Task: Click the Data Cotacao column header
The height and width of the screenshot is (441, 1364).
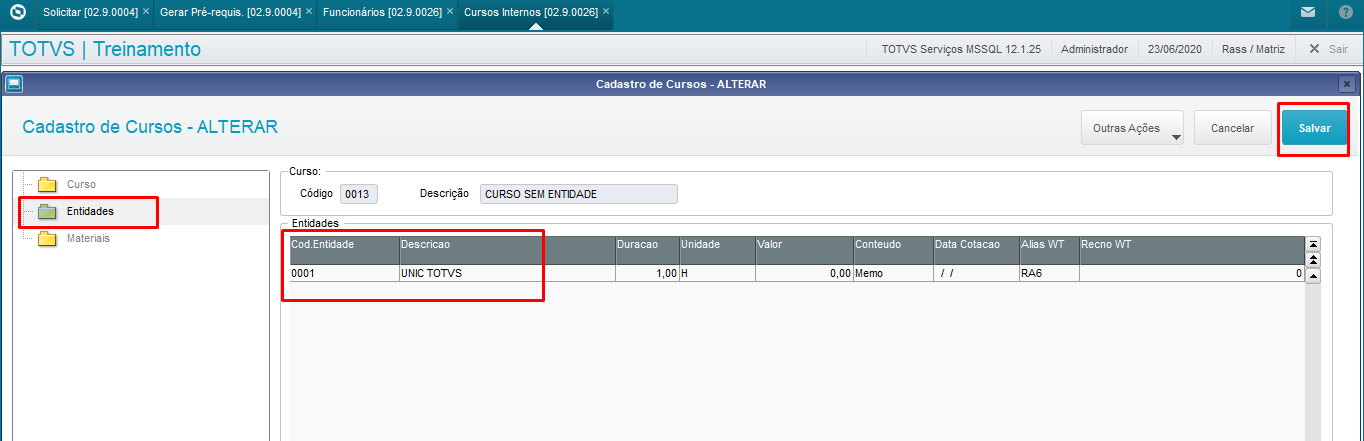Action: 976,250
